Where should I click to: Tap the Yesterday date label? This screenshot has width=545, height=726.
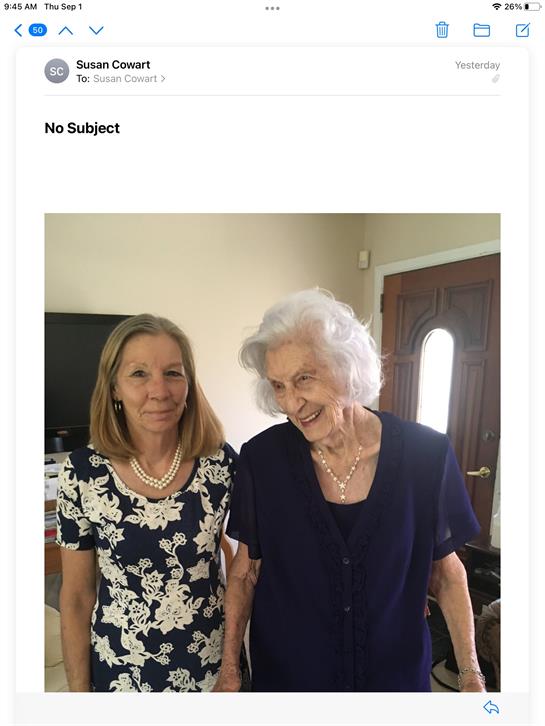(477, 65)
